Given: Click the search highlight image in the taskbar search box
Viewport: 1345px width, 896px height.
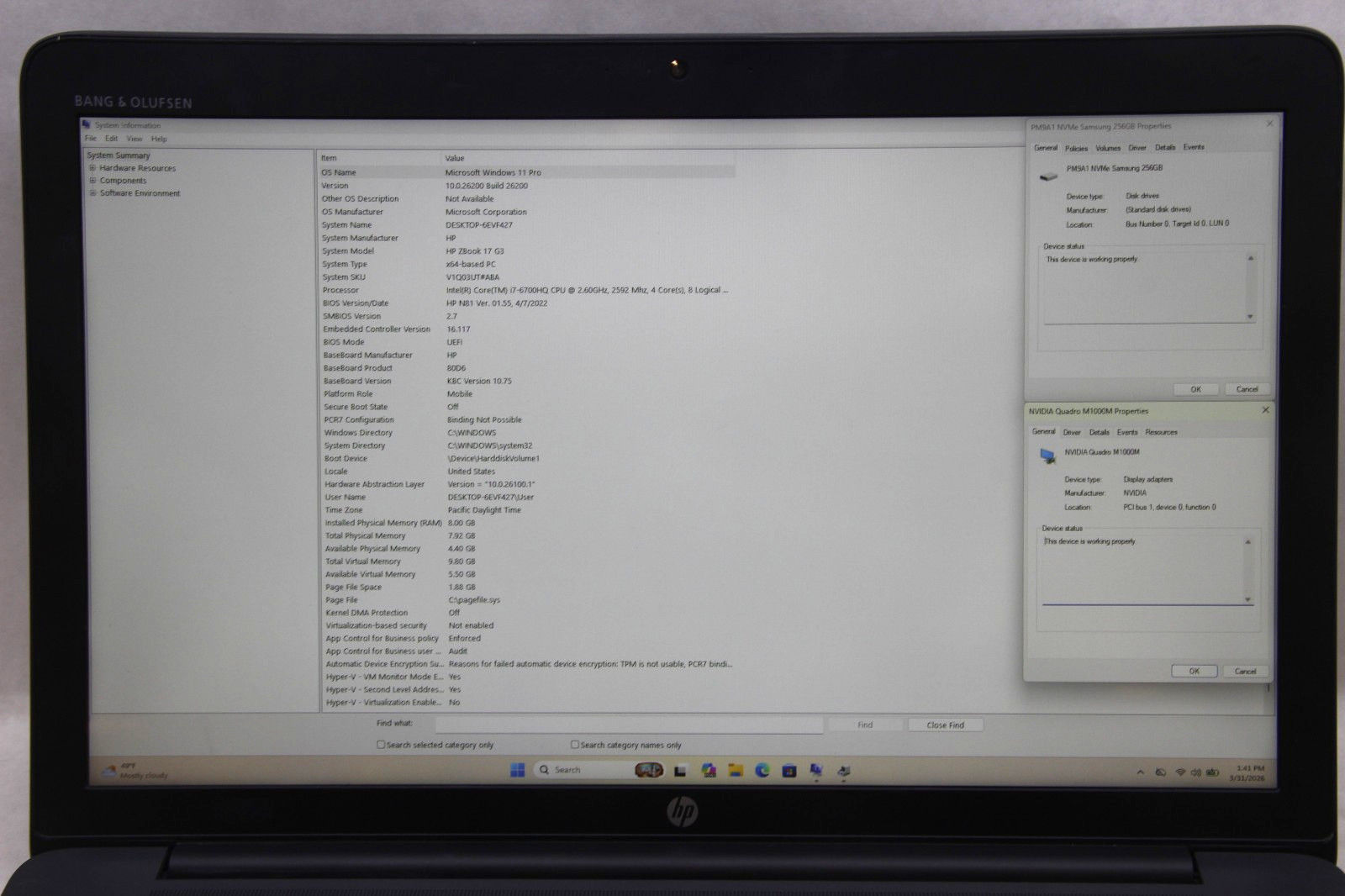Looking at the screenshot, I should tap(648, 770).
